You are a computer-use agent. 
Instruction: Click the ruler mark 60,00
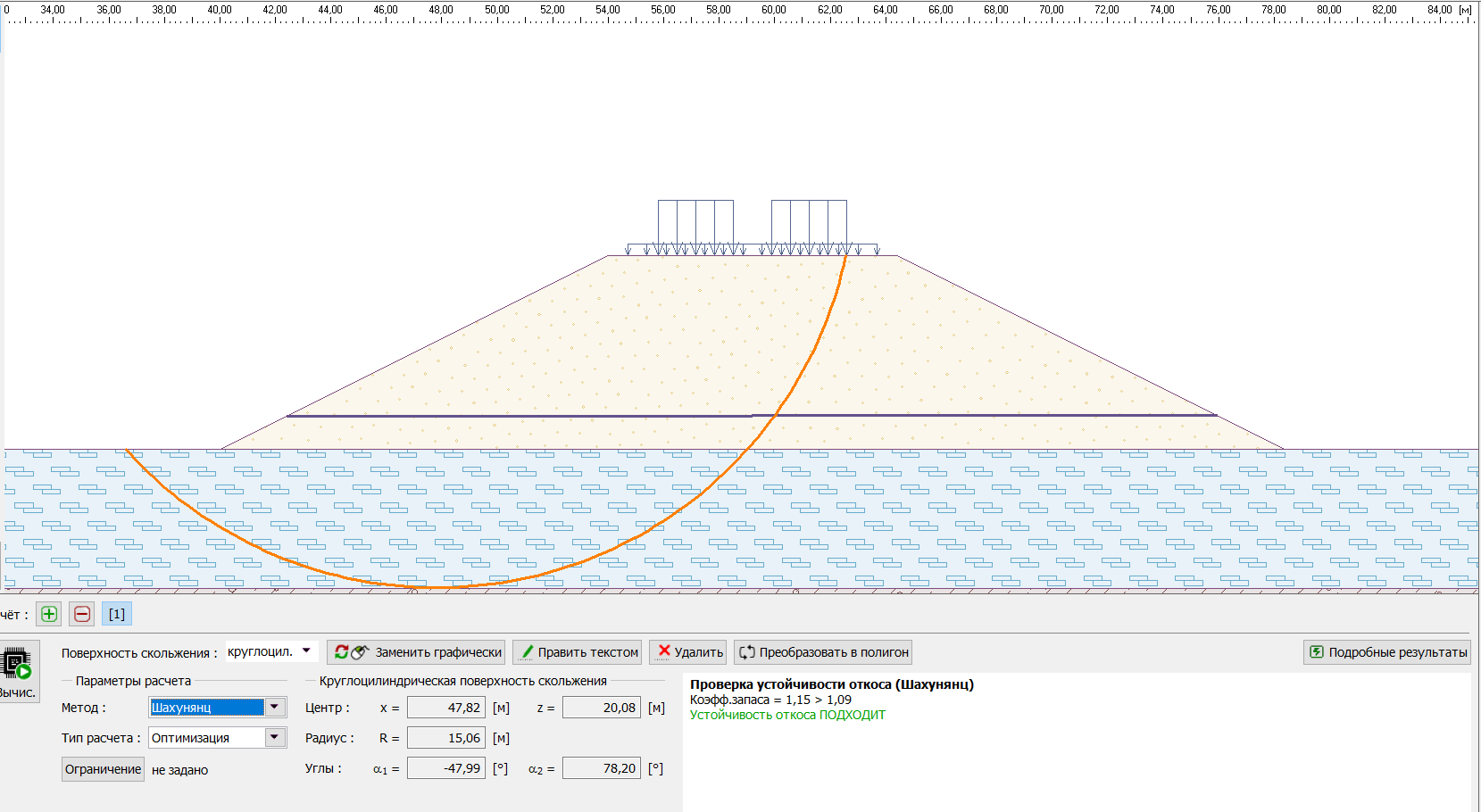click(774, 10)
